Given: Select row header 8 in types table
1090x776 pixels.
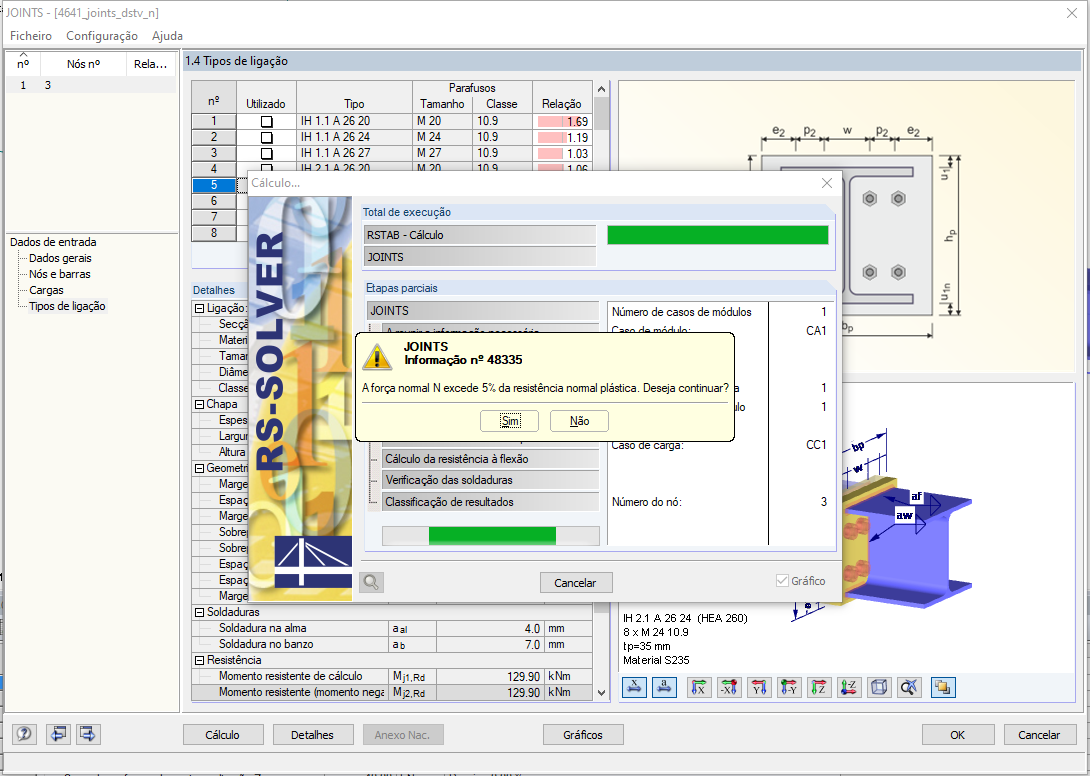Looking at the screenshot, I should point(214,233).
